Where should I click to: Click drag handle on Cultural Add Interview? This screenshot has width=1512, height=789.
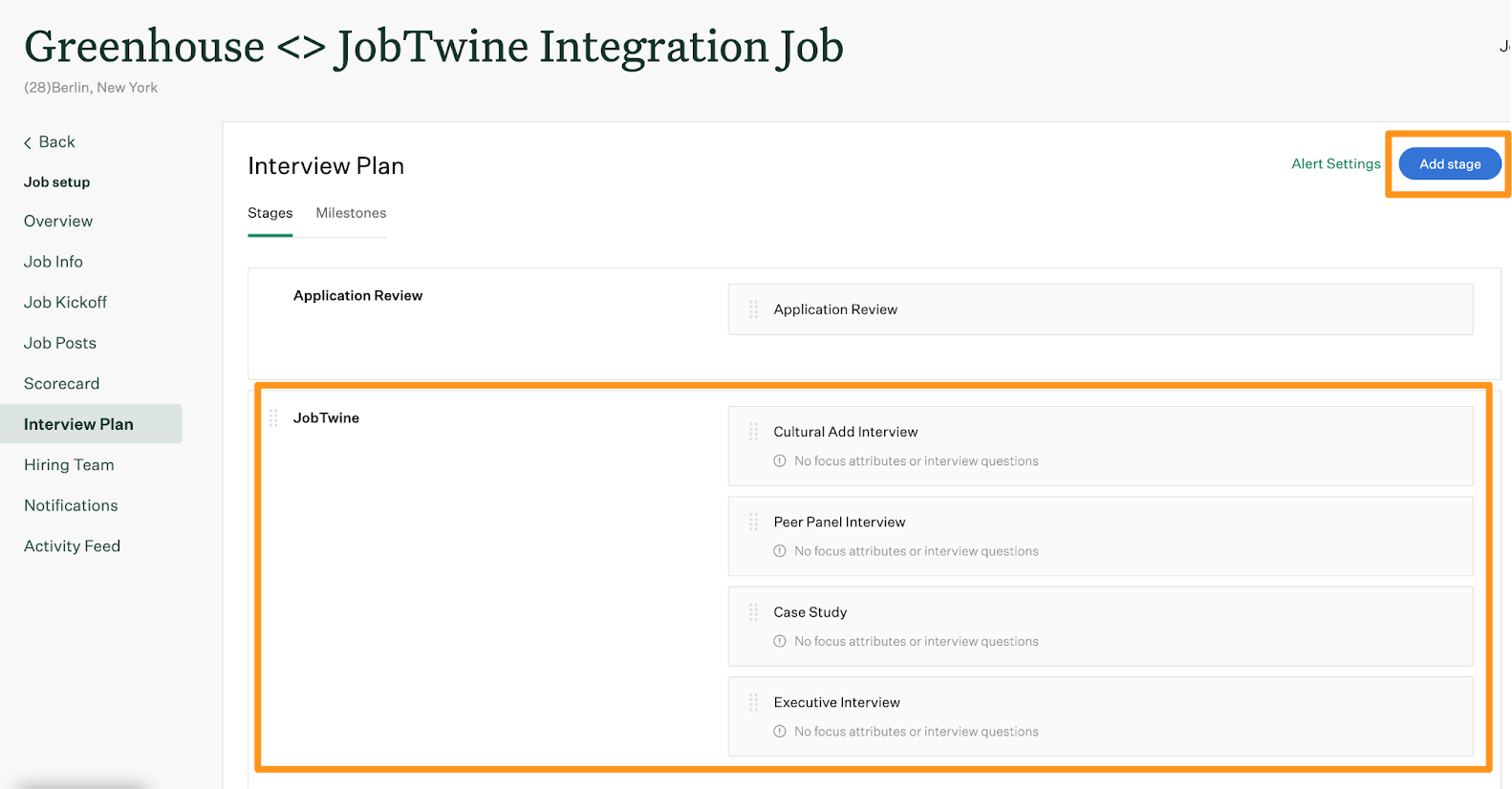tap(753, 432)
